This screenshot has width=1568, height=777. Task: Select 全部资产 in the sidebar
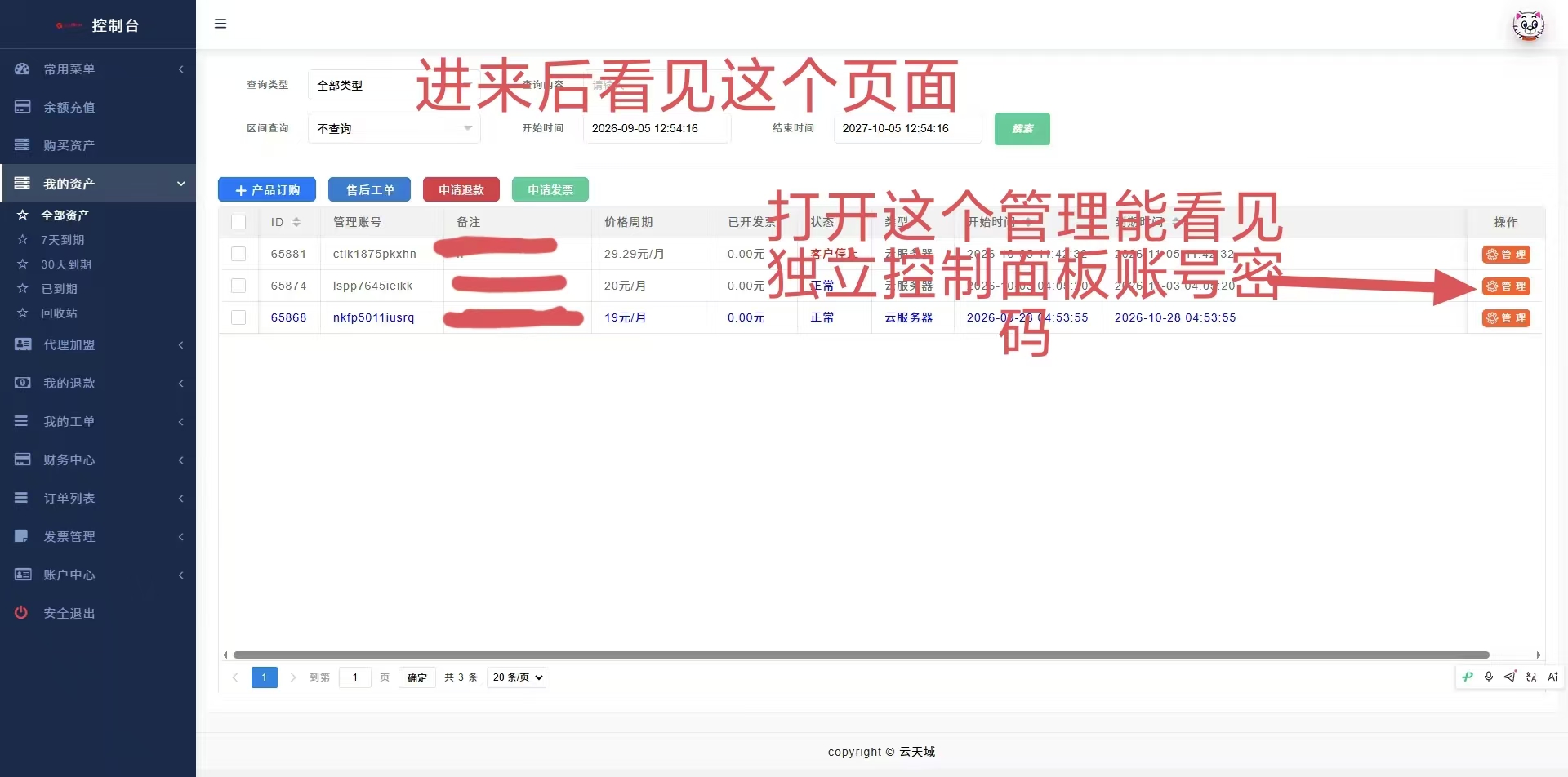65,215
